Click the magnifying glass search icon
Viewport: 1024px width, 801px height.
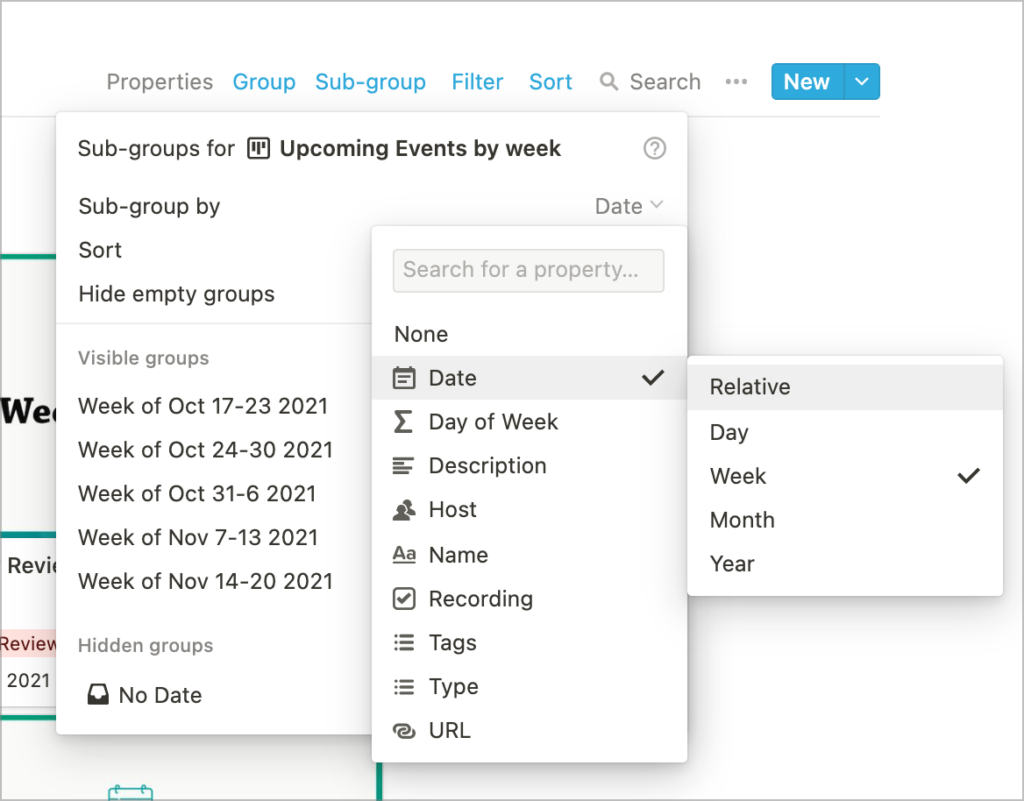click(x=609, y=82)
